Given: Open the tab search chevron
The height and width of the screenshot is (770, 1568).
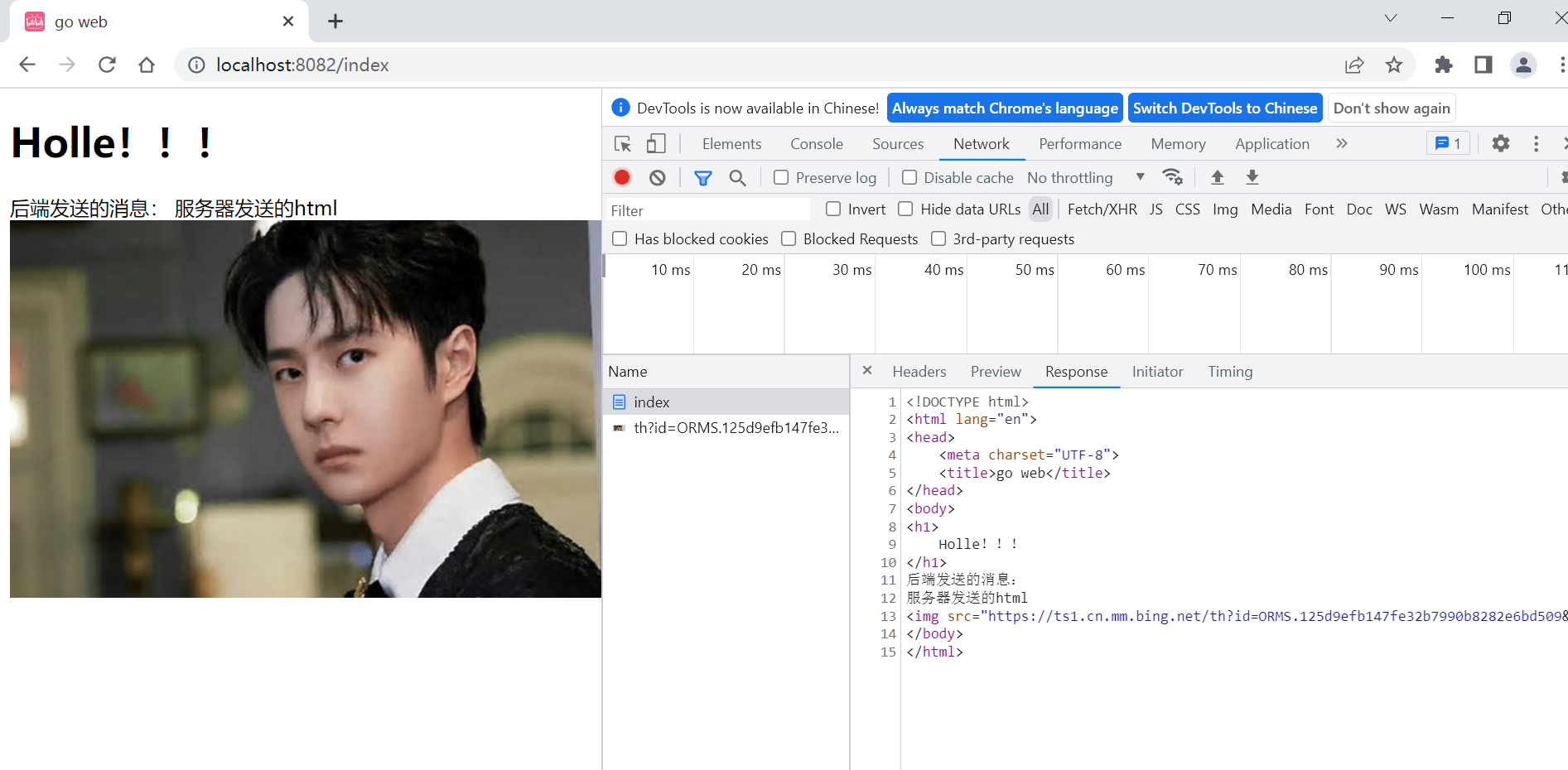Looking at the screenshot, I should (x=1391, y=18).
